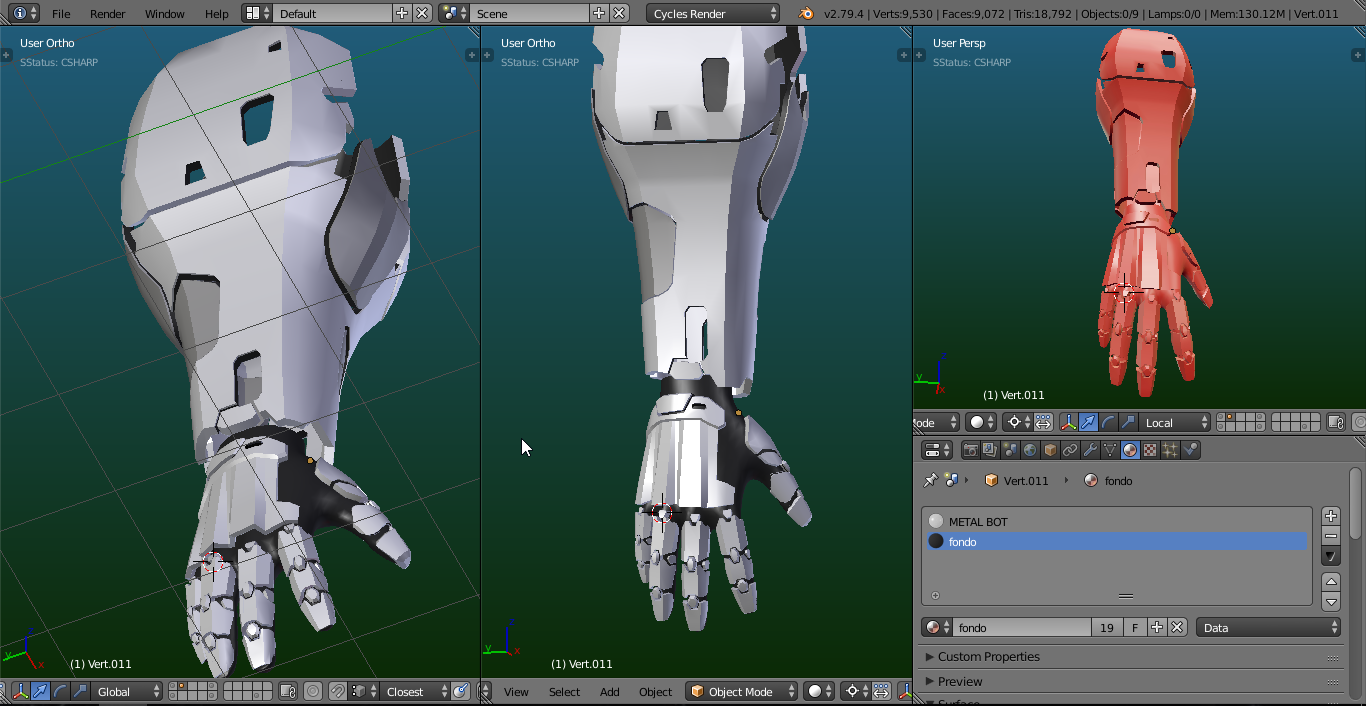Screen dimensions: 1366x706
Task: Open the Window menu
Action: coord(164,13)
